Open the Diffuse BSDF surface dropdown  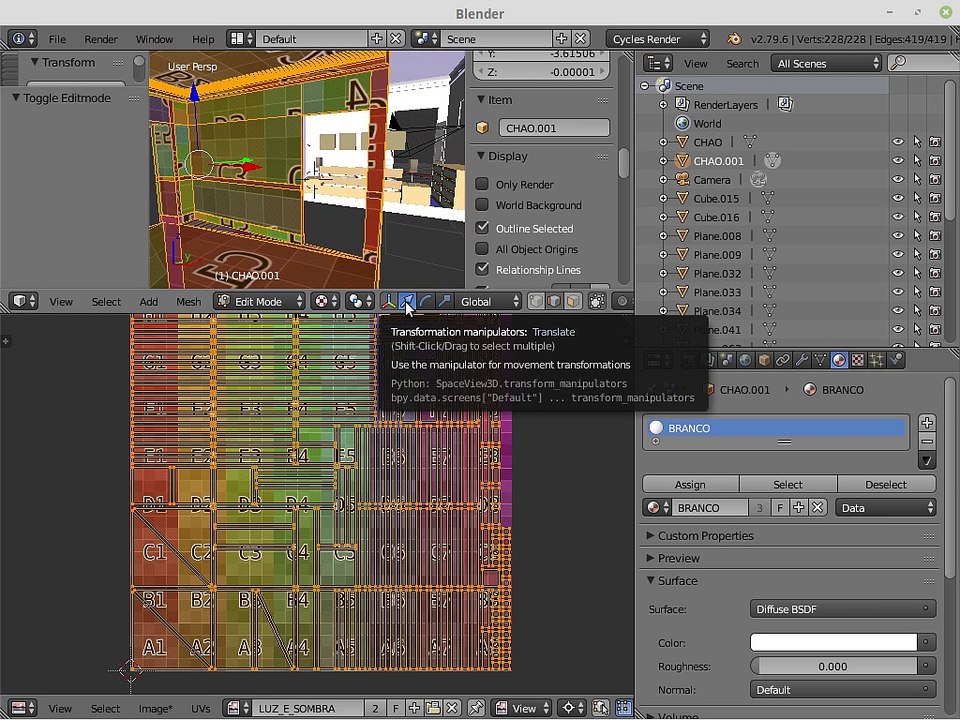pyautogui.click(x=842, y=609)
